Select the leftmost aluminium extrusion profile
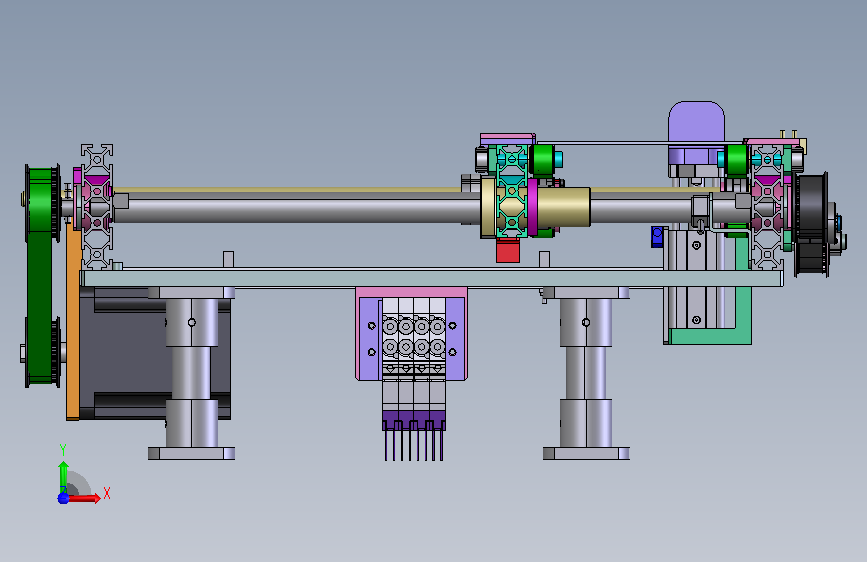Viewport: 867px width, 562px height. pos(97,207)
